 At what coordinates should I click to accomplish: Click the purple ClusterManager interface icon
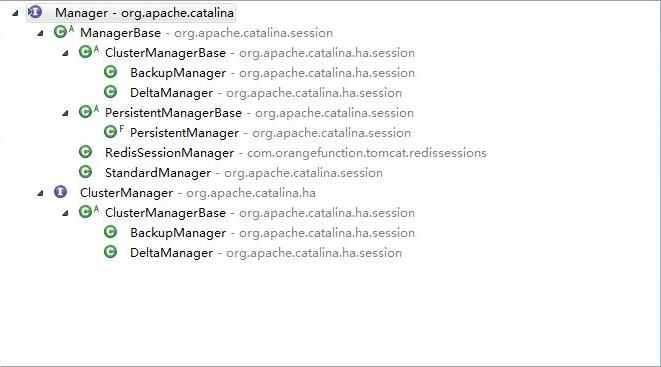click(61, 192)
